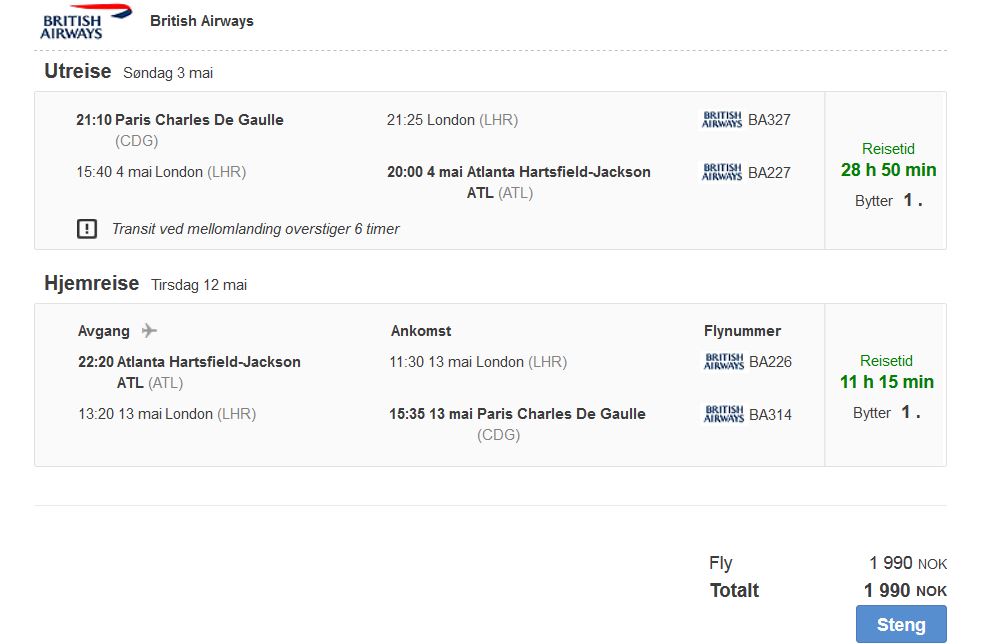Select flight number BA226

(x=770, y=361)
